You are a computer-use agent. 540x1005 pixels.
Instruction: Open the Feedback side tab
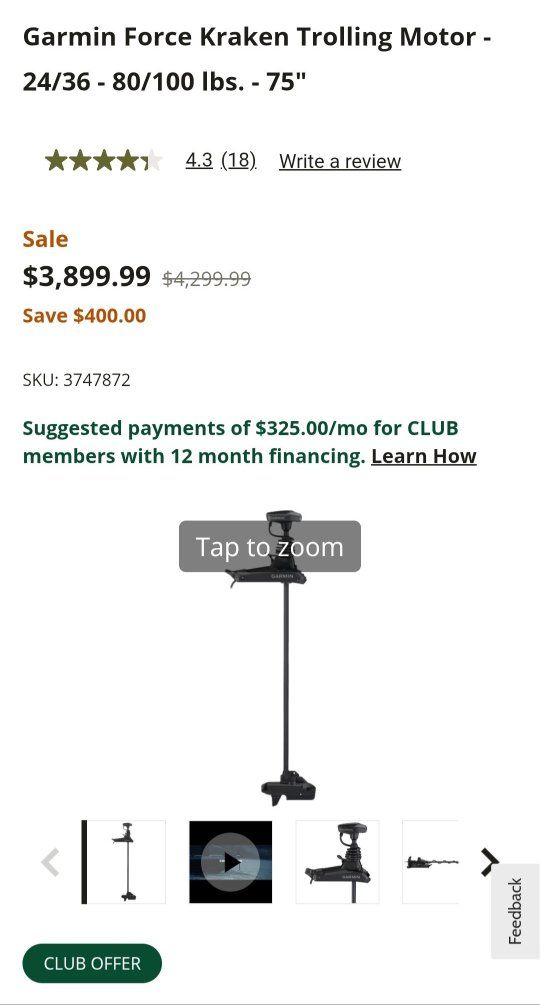pos(516,911)
